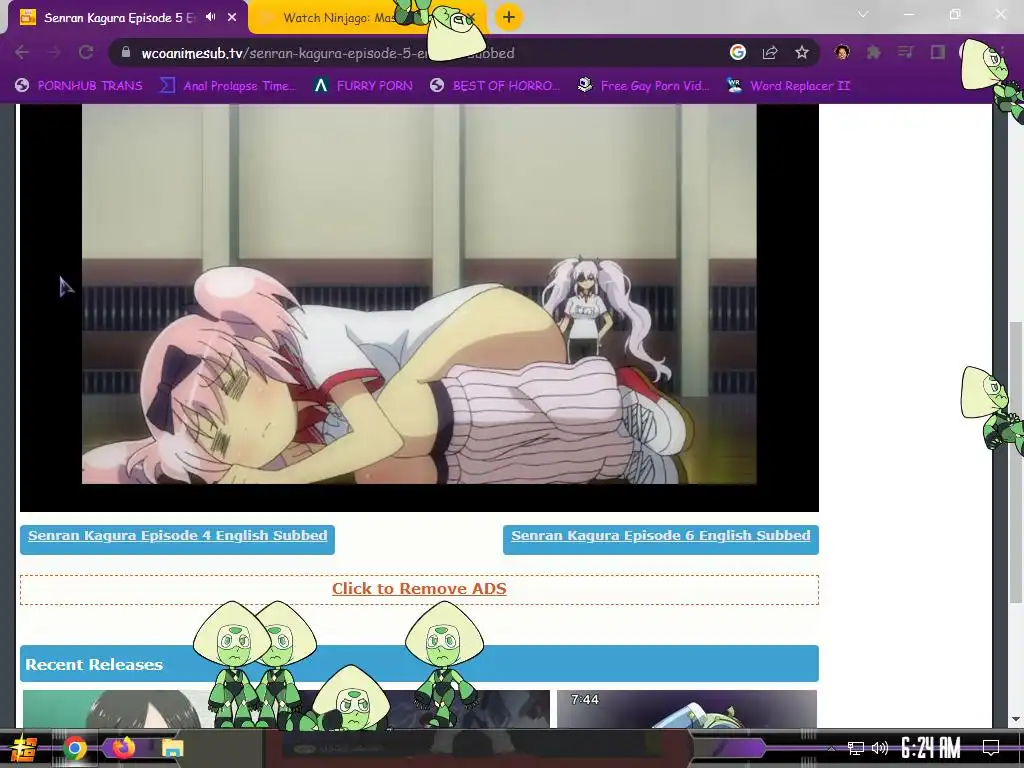
Task: Open the first bookmark on the bar
Action: [x=79, y=86]
